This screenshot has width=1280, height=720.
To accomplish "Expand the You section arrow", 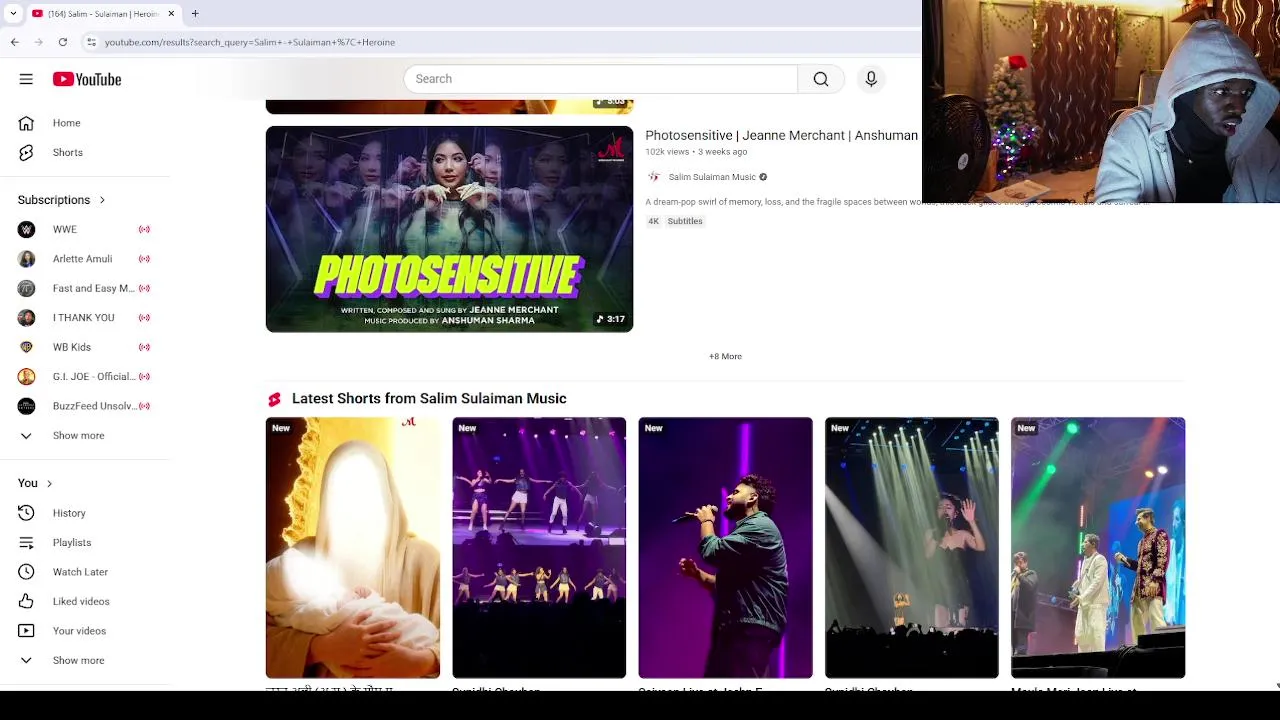I will pos(50,483).
